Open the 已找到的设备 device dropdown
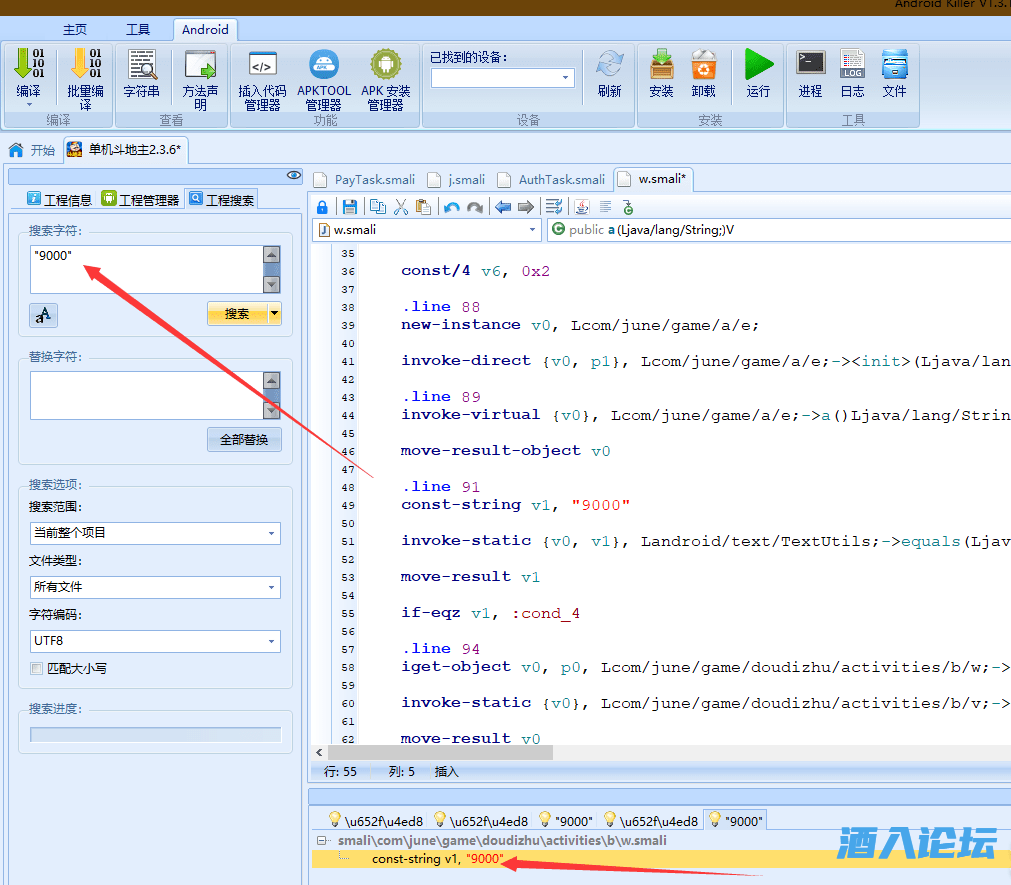Screen dimensions: 1011x885 [502, 78]
